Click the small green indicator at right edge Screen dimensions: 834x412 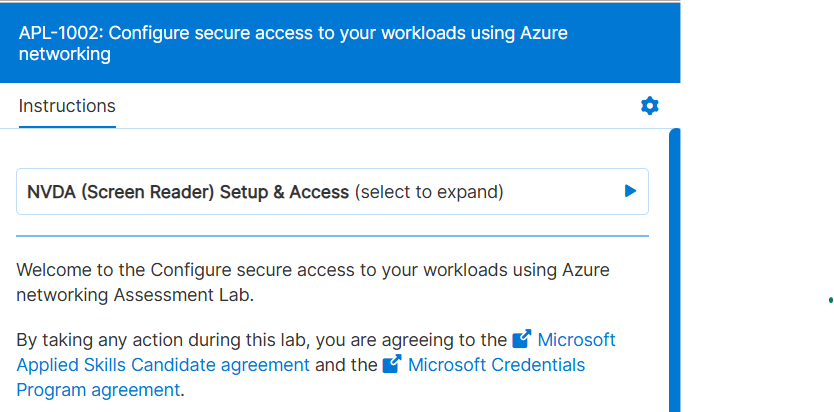831,299
